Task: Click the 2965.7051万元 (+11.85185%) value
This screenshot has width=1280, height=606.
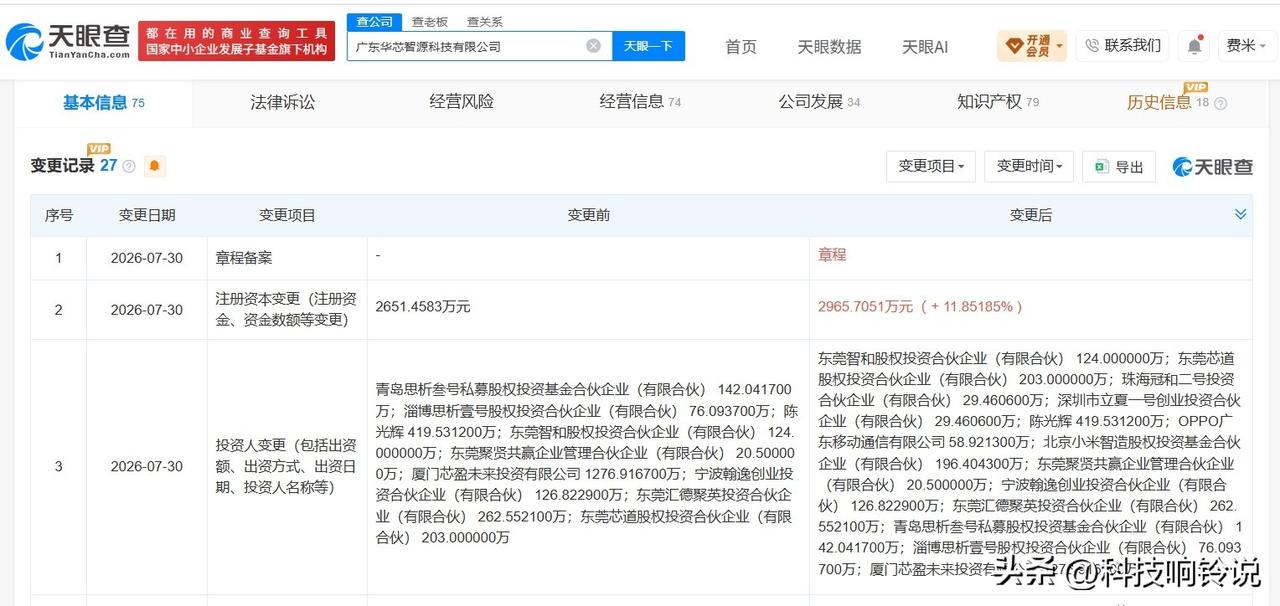Action: pyautogui.click(x=920, y=307)
